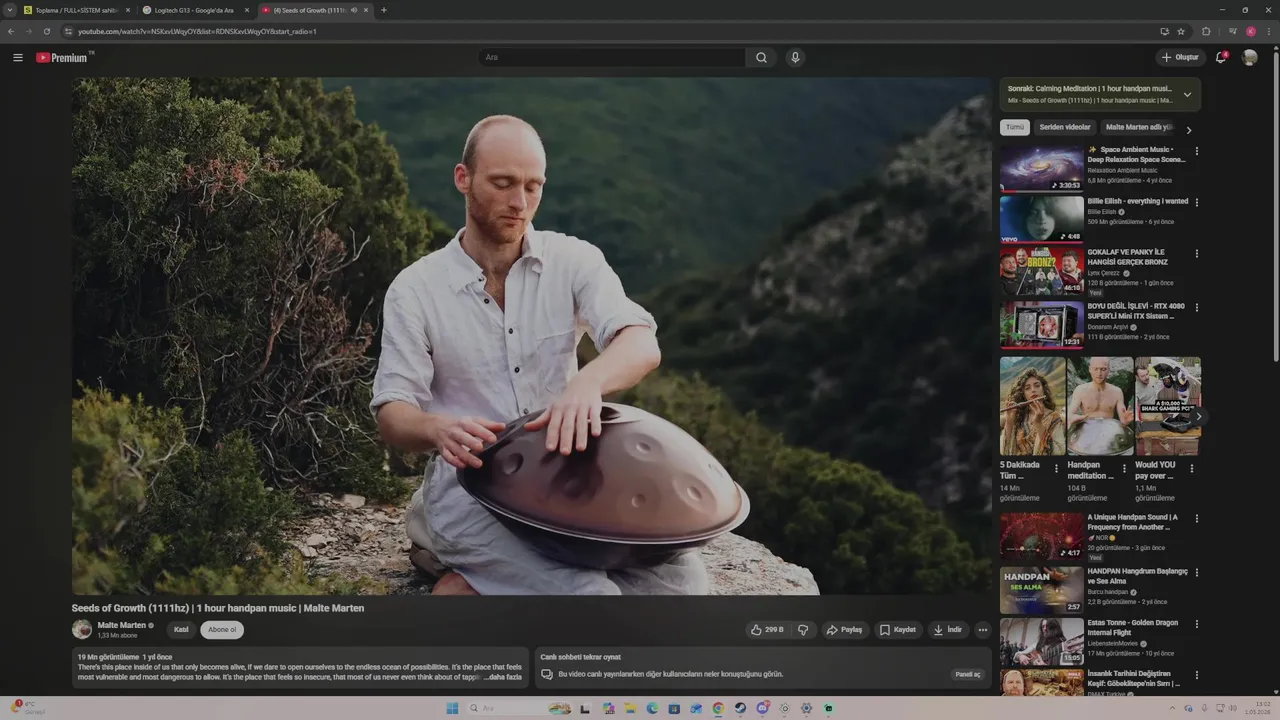Open Chrome tab search dropdown
1280x720 pixels.
point(10,10)
